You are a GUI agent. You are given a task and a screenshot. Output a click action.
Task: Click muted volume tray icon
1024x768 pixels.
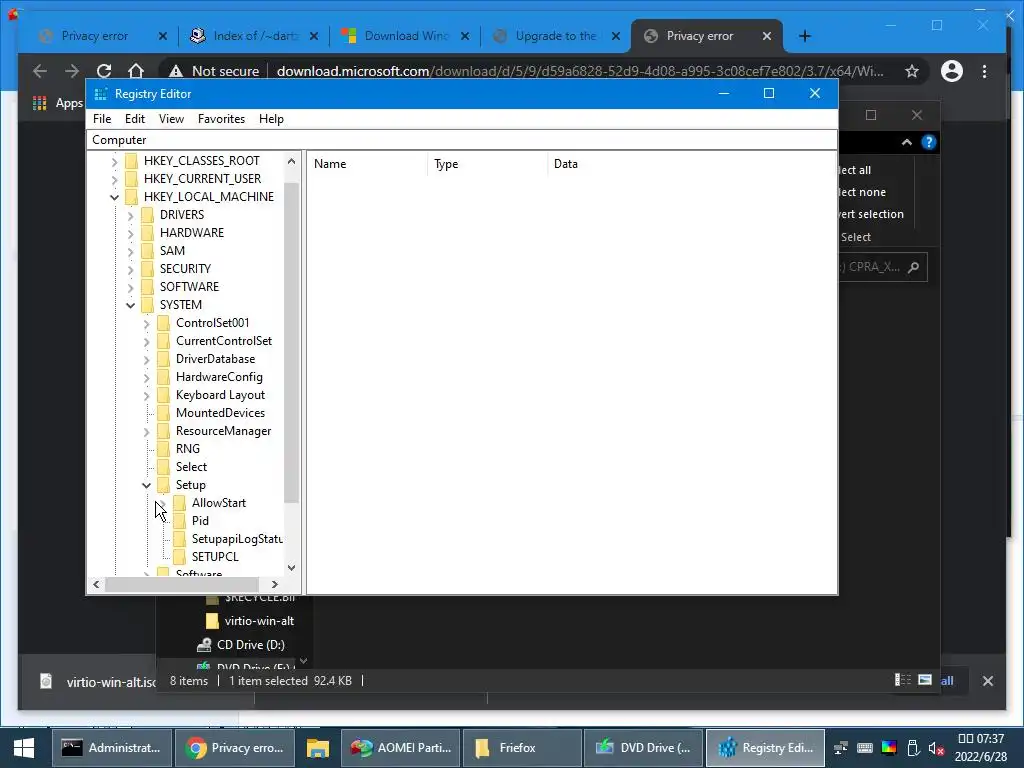936,748
